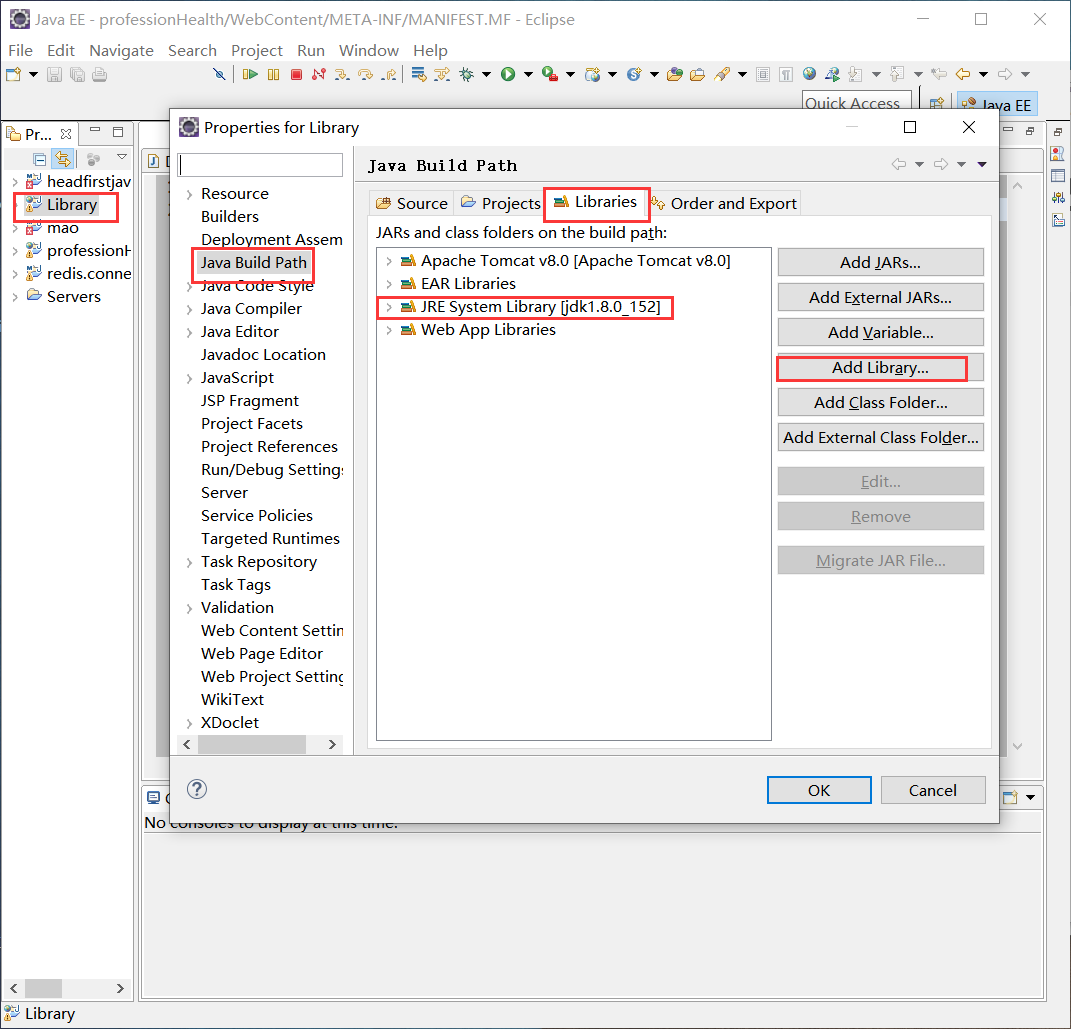
Task: Click the Step Return icon
Action: tap(389, 74)
